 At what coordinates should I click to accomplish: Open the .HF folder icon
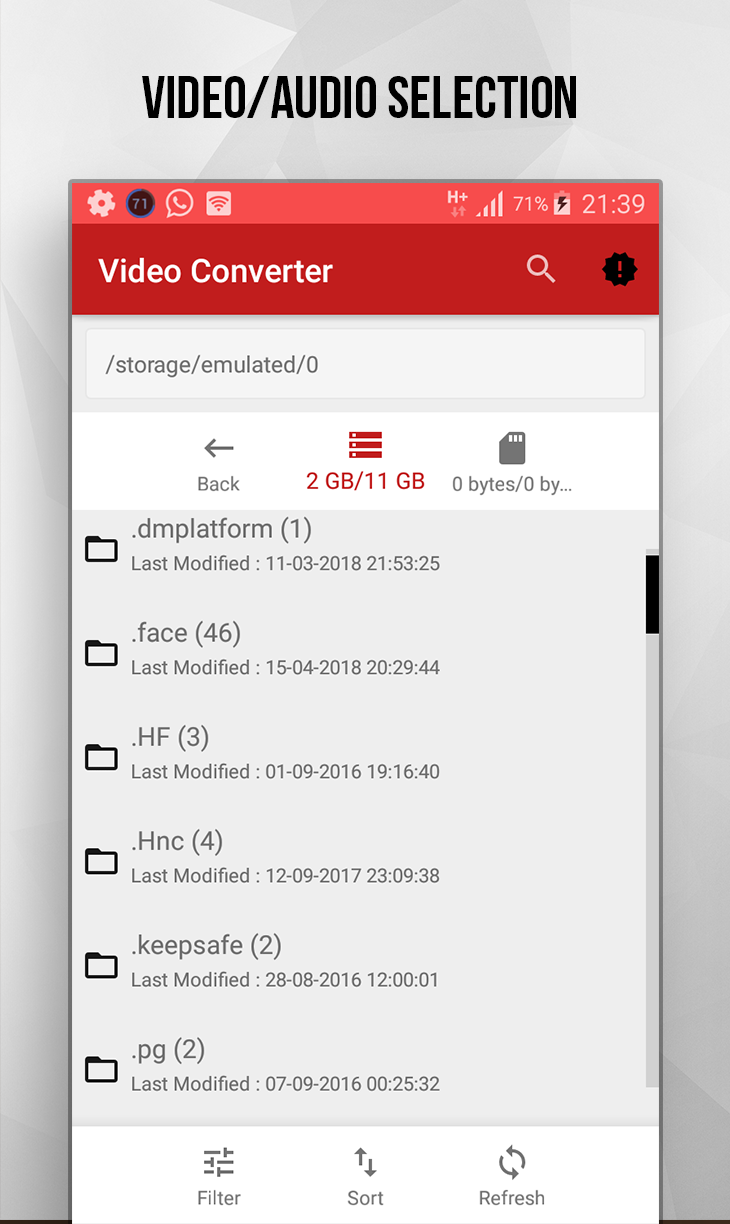coord(101,757)
